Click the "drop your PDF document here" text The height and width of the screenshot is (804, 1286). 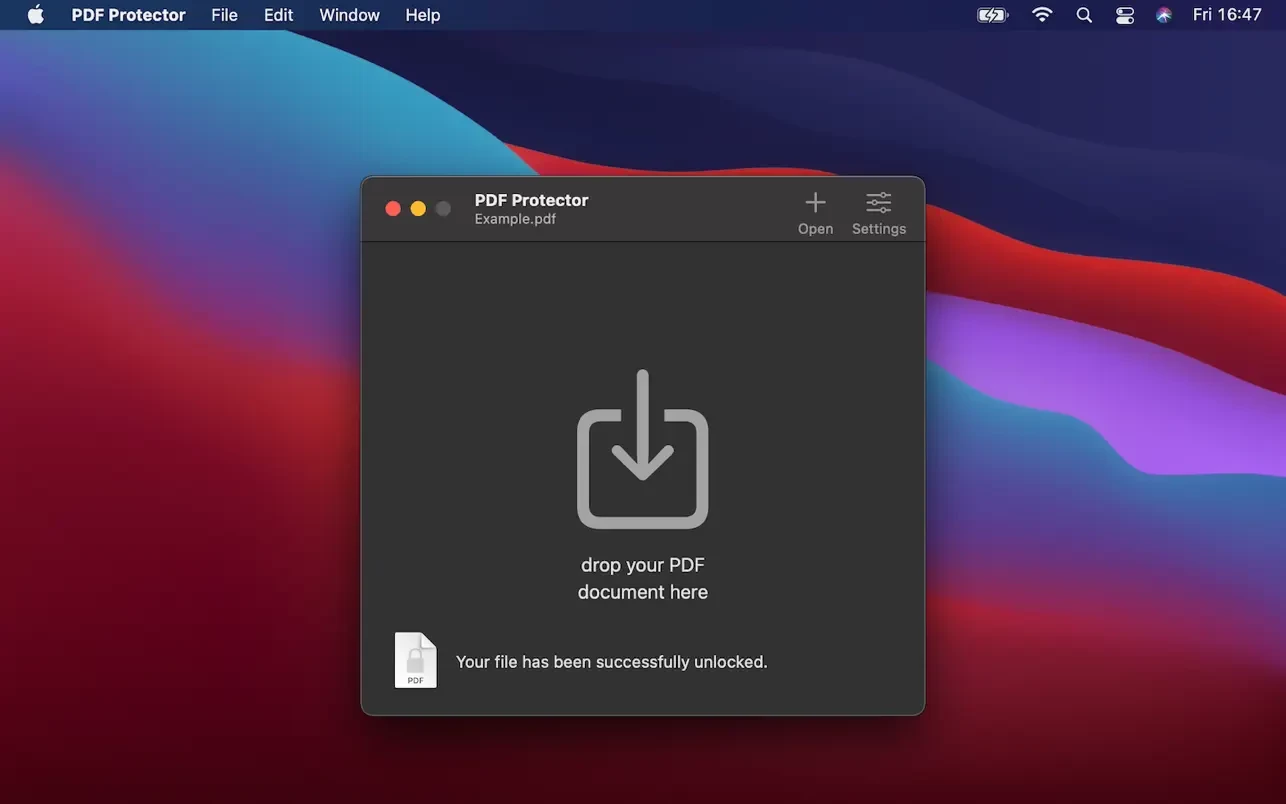coord(642,578)
